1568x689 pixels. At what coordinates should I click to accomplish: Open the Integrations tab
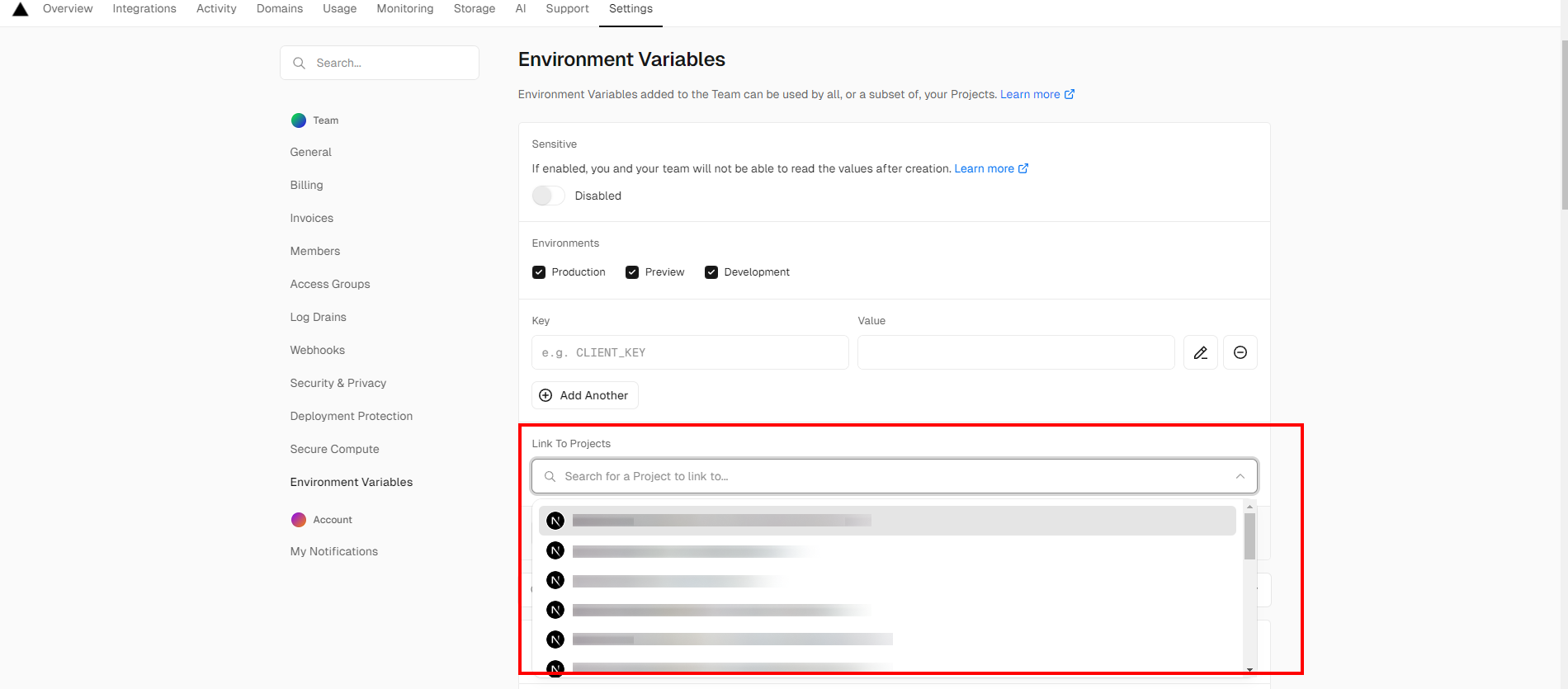[144, 8]
